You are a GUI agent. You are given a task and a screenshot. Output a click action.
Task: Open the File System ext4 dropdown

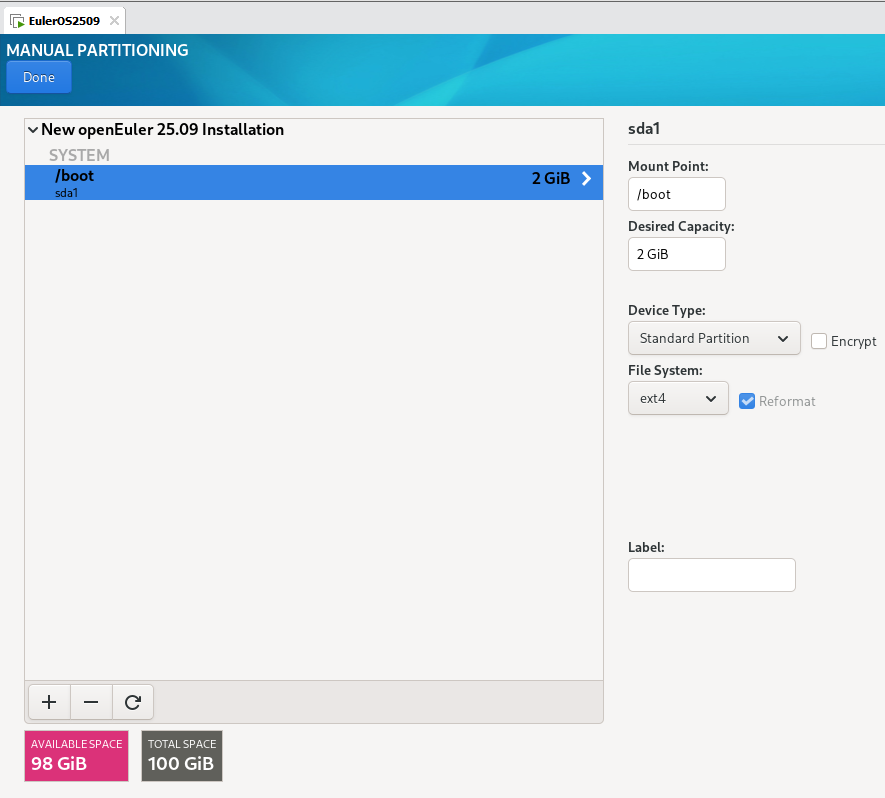(678, 398)
